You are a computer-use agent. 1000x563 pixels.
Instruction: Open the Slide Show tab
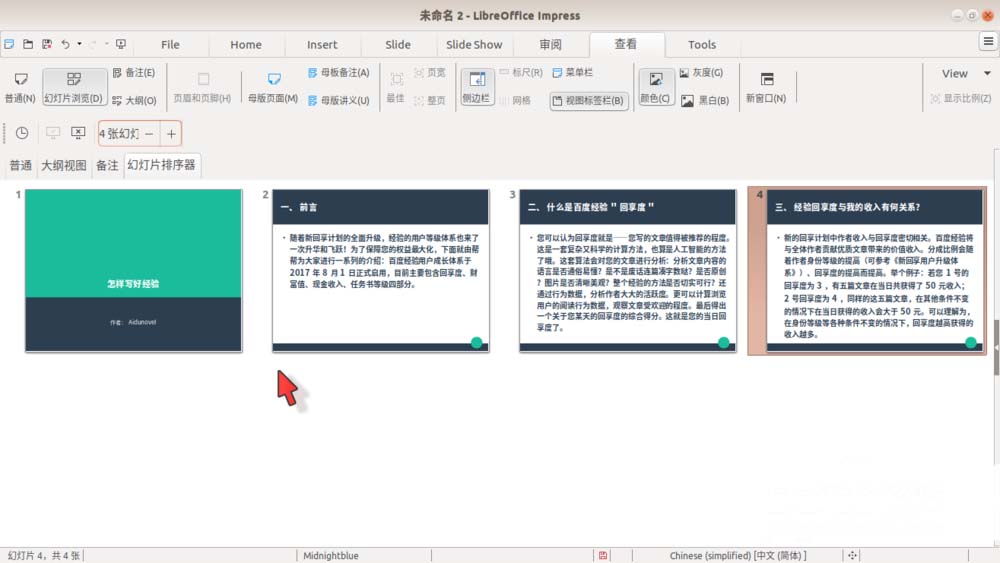click(474, 44)
